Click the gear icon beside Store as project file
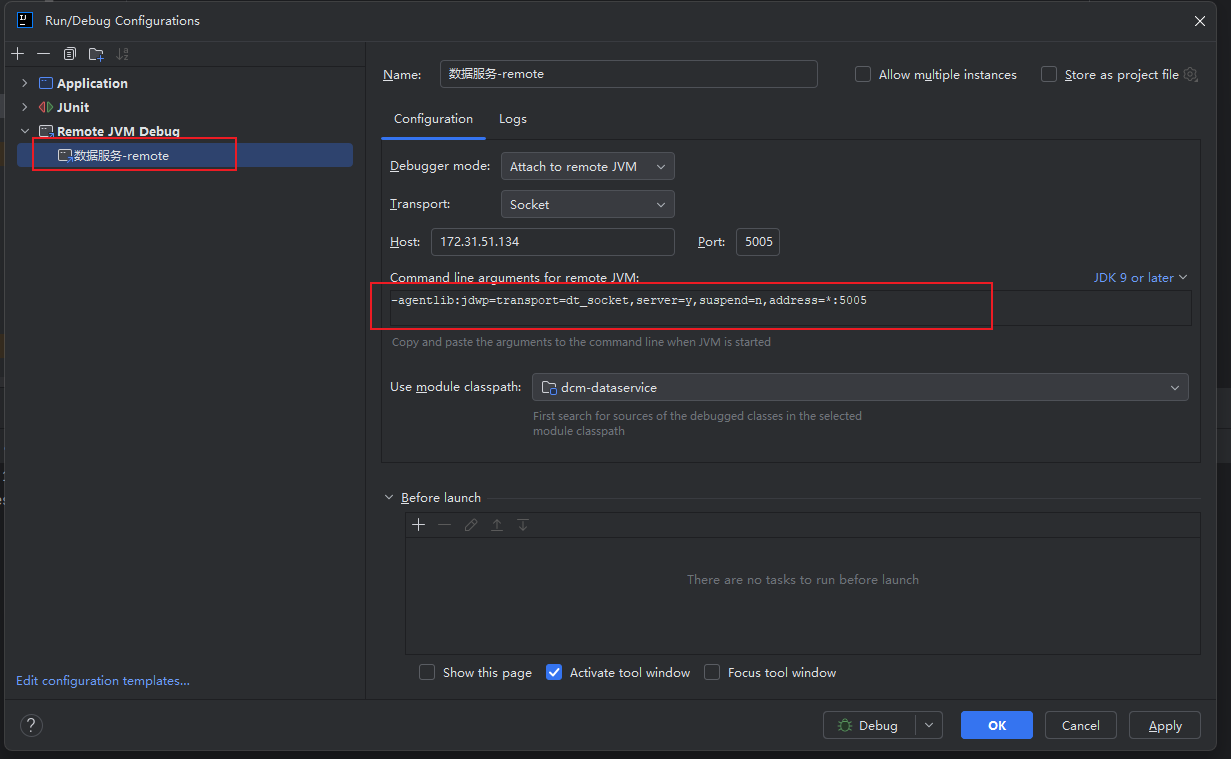This screenshot has height=759, width=1231. tap(1190, 75)
